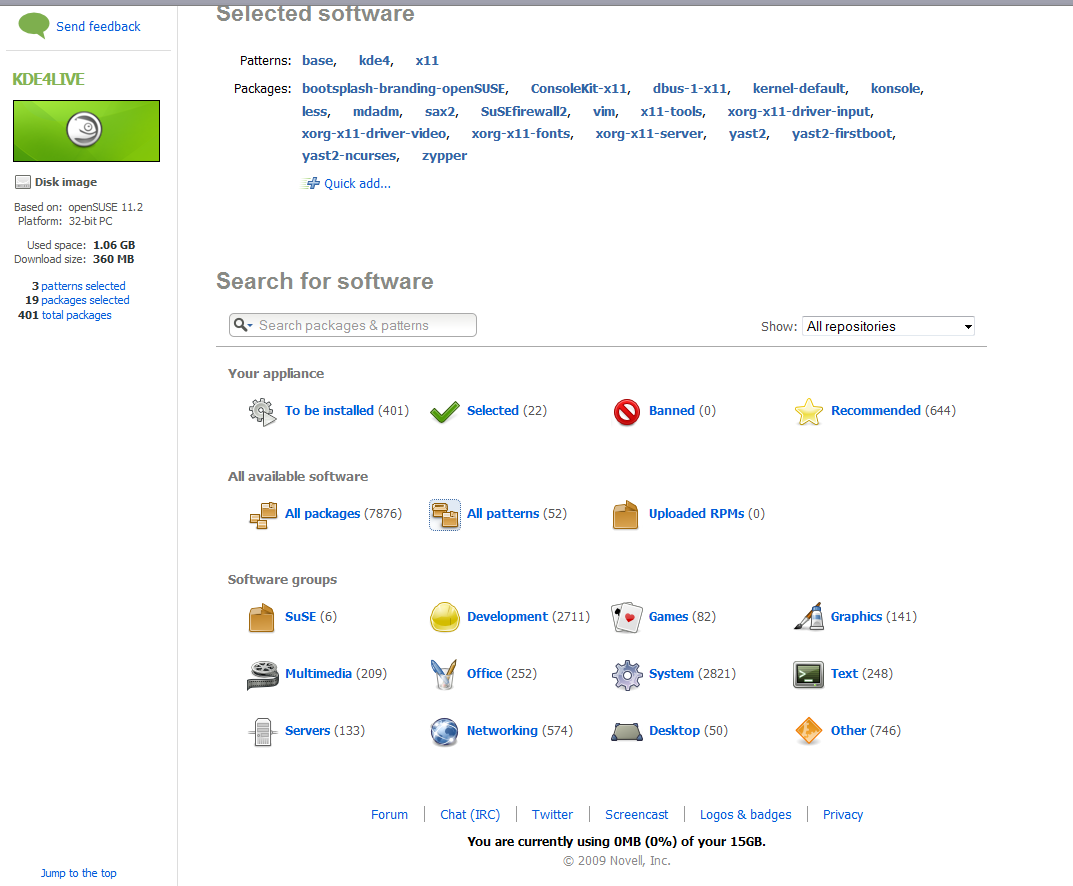Screen dimensions: 1073x886
Task: Click the zypper package link
Action: [x=444, y=155]
